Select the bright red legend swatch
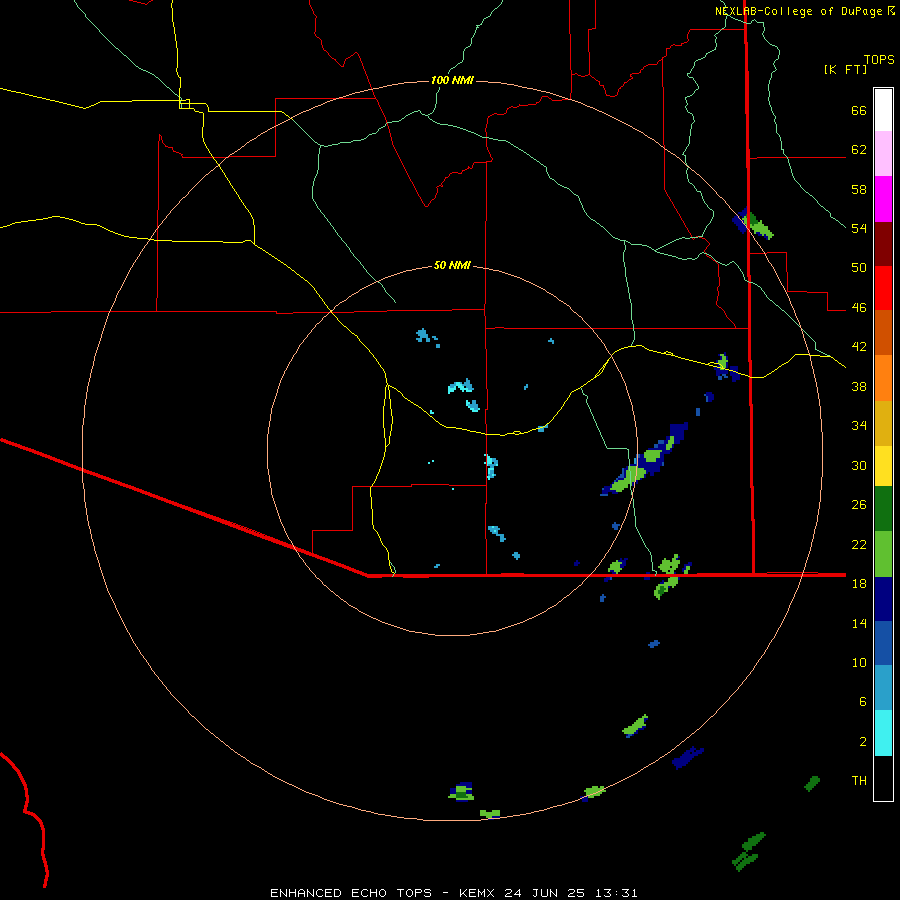900x900 pixels. [x=883, y=288]
